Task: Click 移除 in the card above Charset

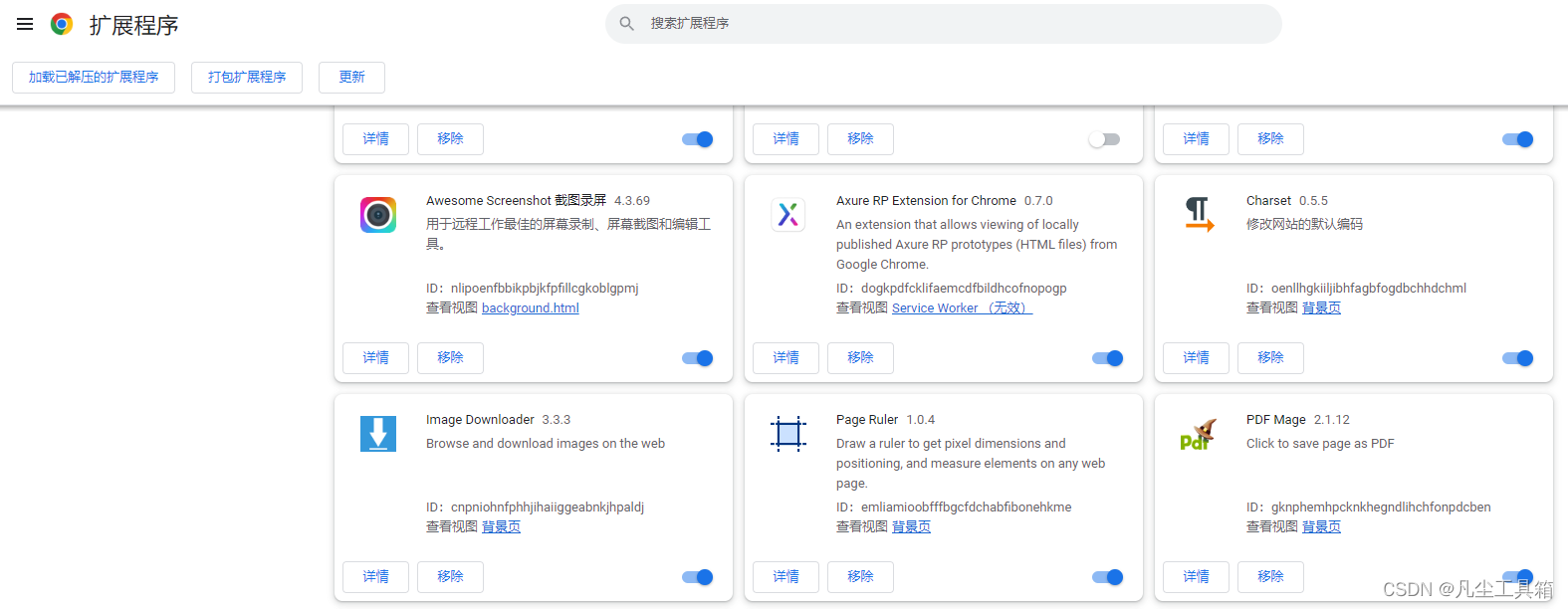Action: point(1270,139)
